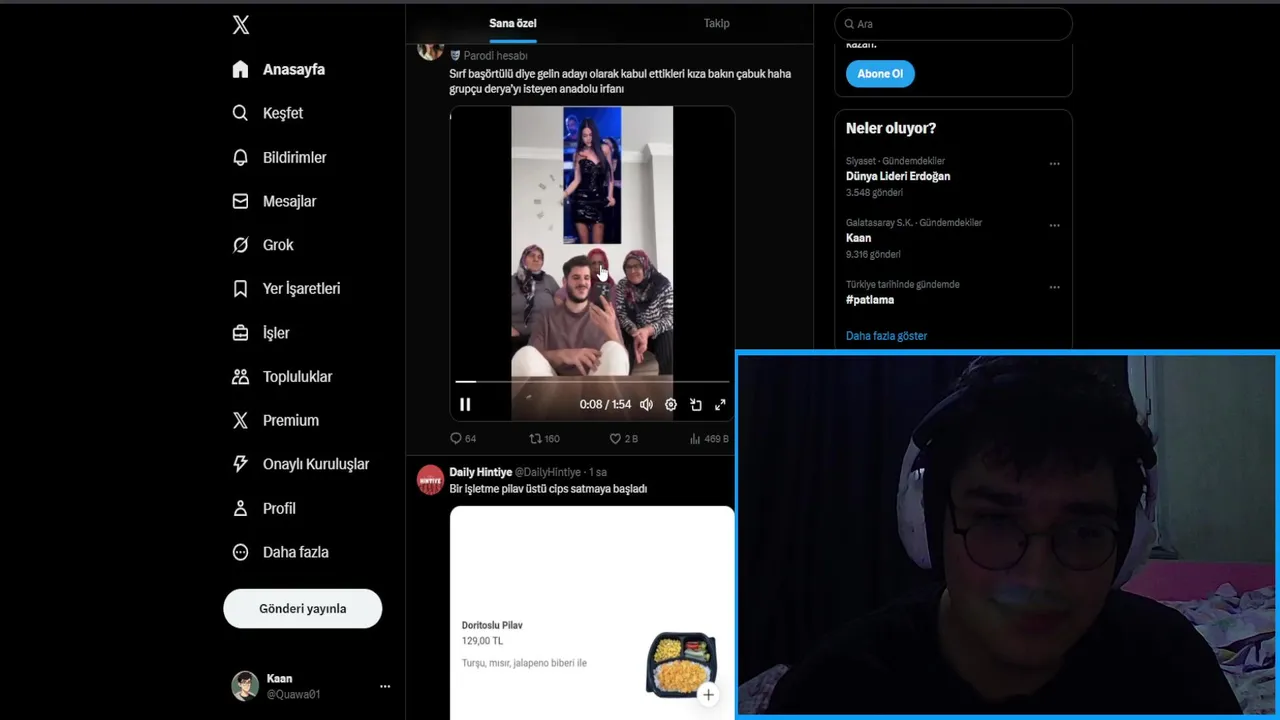1280x720 pixels.
Task: Click Daha fazla göster link
Action: [886, 336]
